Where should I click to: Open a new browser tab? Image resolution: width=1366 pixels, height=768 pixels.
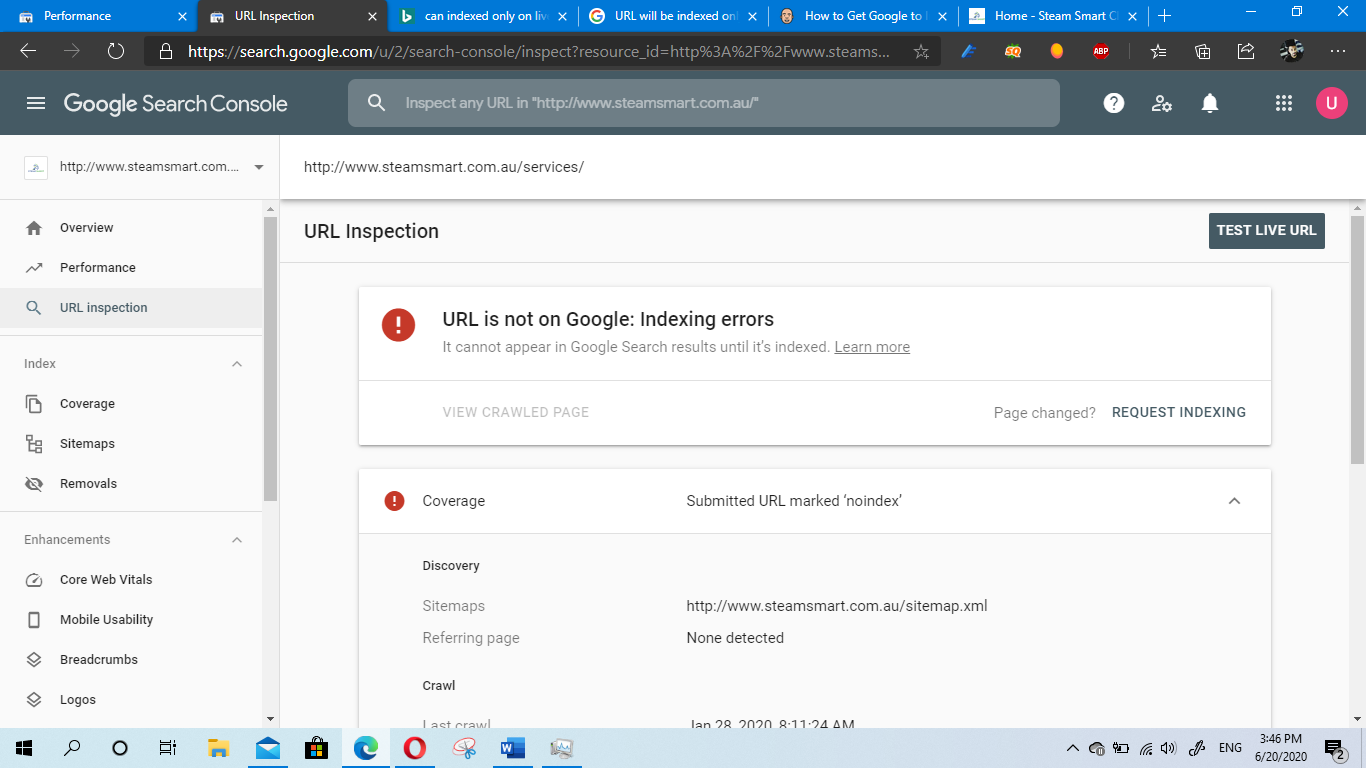tap(1164, 16)
